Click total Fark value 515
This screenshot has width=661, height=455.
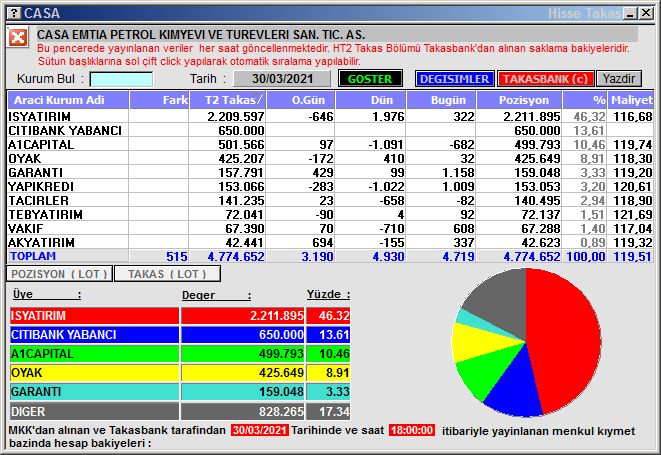(177, 256)
